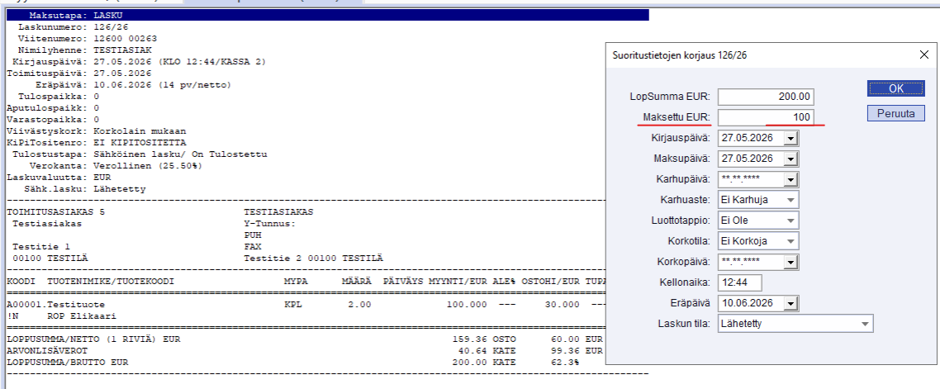Open Kirjauspäivä date dropdown arrow
Screen dimensions: 940x389
[791, 138]
